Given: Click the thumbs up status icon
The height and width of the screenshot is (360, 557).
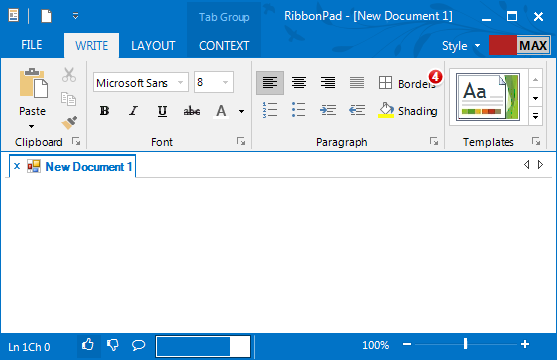Looking at the screenshot, I should click(88, 345).
